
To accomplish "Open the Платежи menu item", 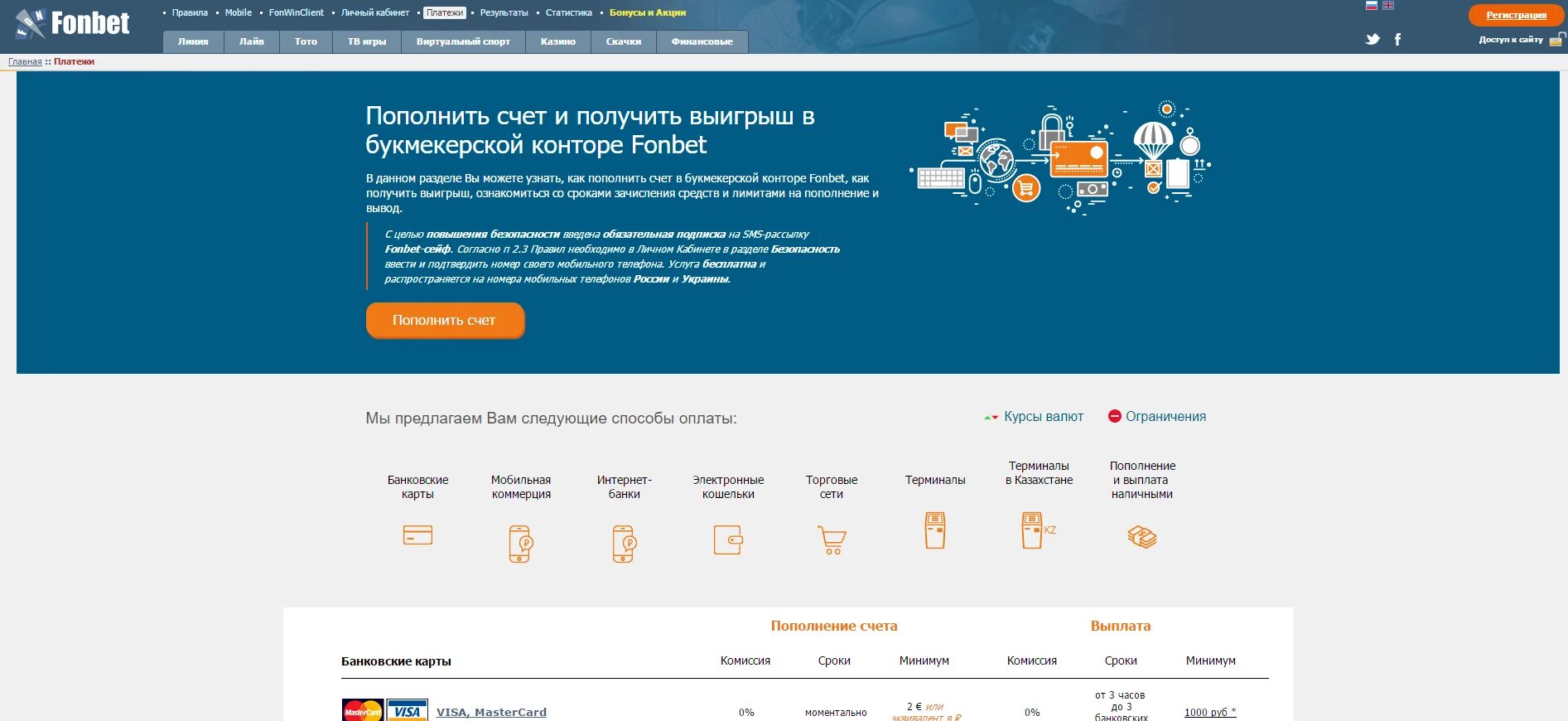I will pyautogui.click(x=445, y=12).
